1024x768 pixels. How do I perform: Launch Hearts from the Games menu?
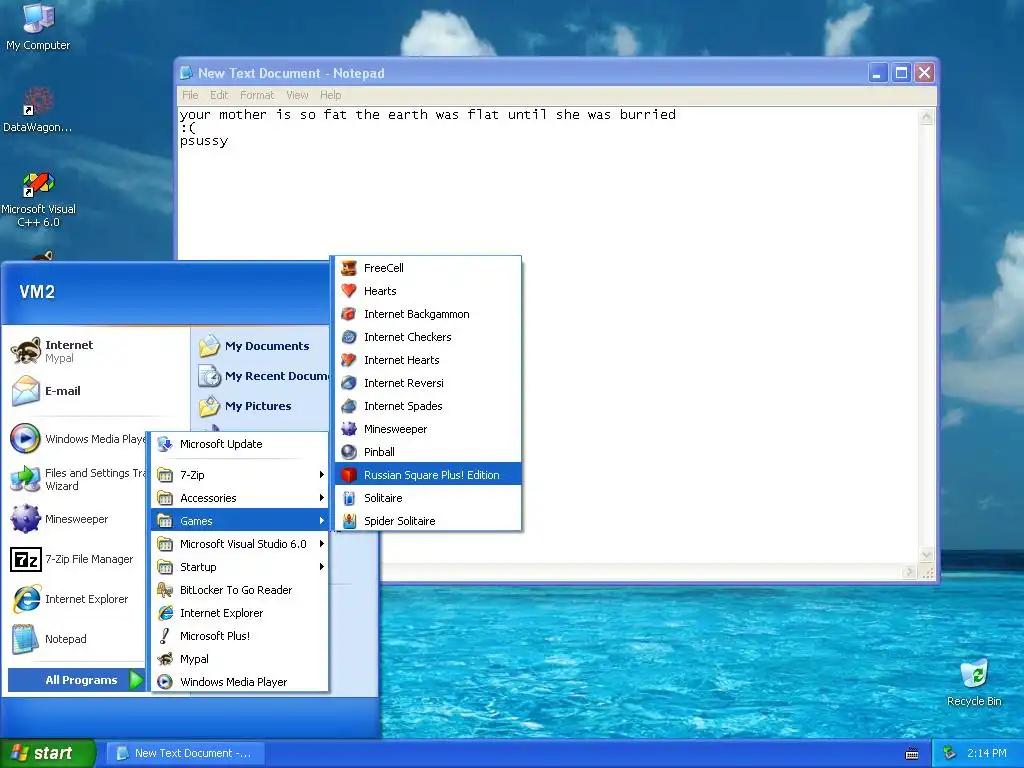(x=428, y=291)
